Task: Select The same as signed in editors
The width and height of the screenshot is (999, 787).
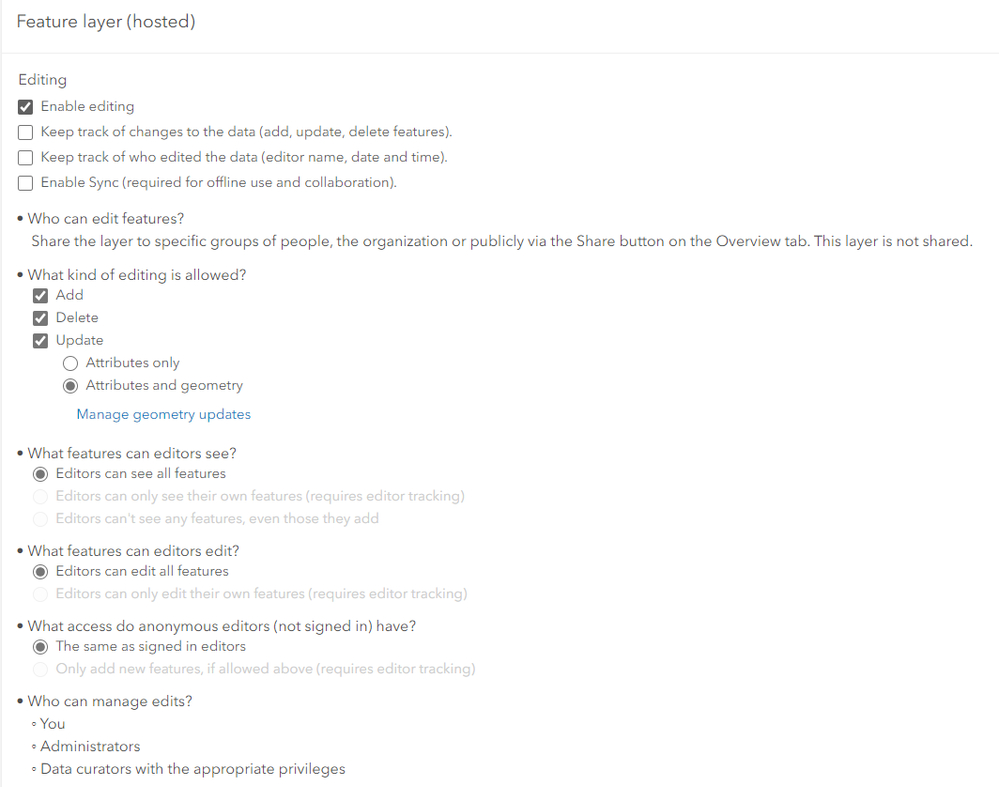Action: tap(41, 647)
